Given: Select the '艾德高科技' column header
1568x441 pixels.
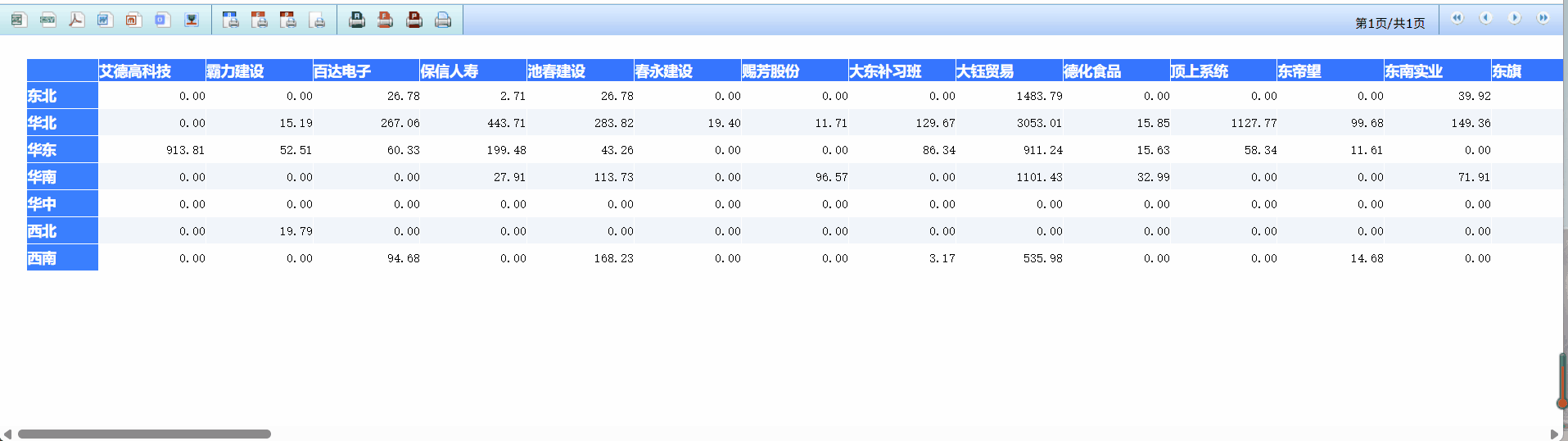Looking at the screenshot, I should (x=152, y=70).
